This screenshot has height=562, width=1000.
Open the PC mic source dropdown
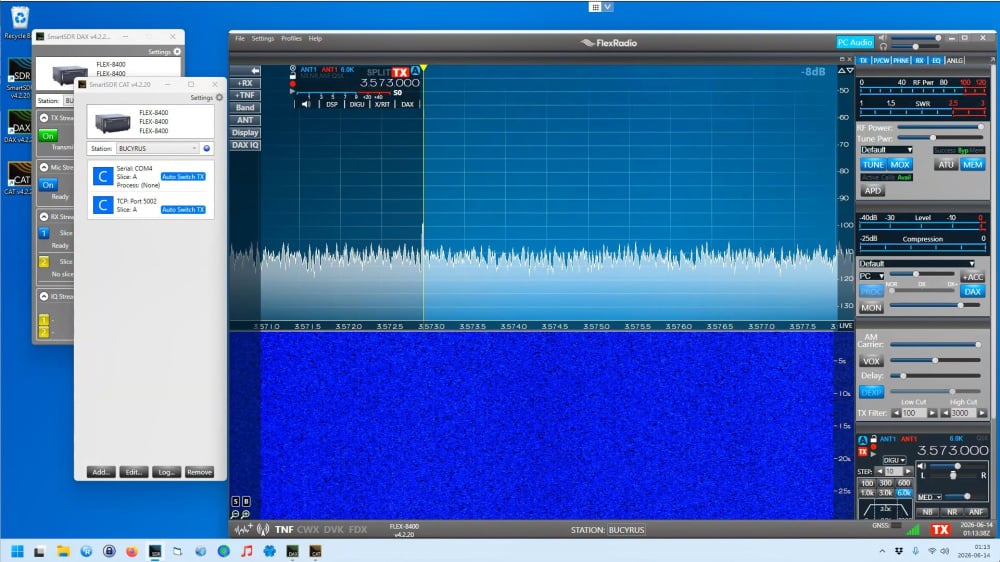tap(871, 276)
